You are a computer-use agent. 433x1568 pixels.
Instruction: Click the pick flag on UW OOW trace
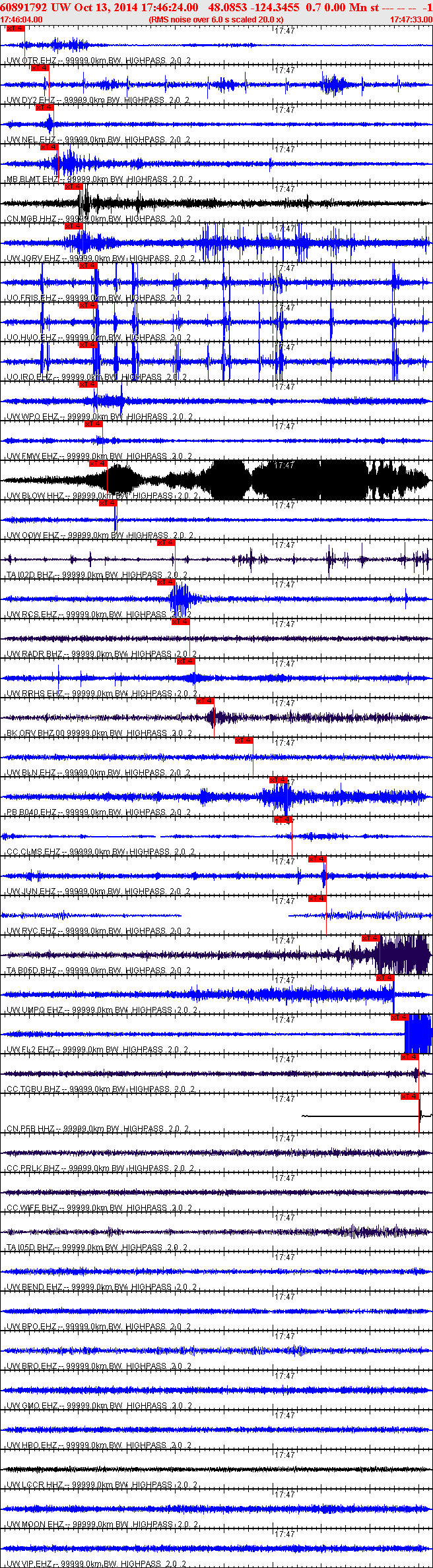[108, 503]
